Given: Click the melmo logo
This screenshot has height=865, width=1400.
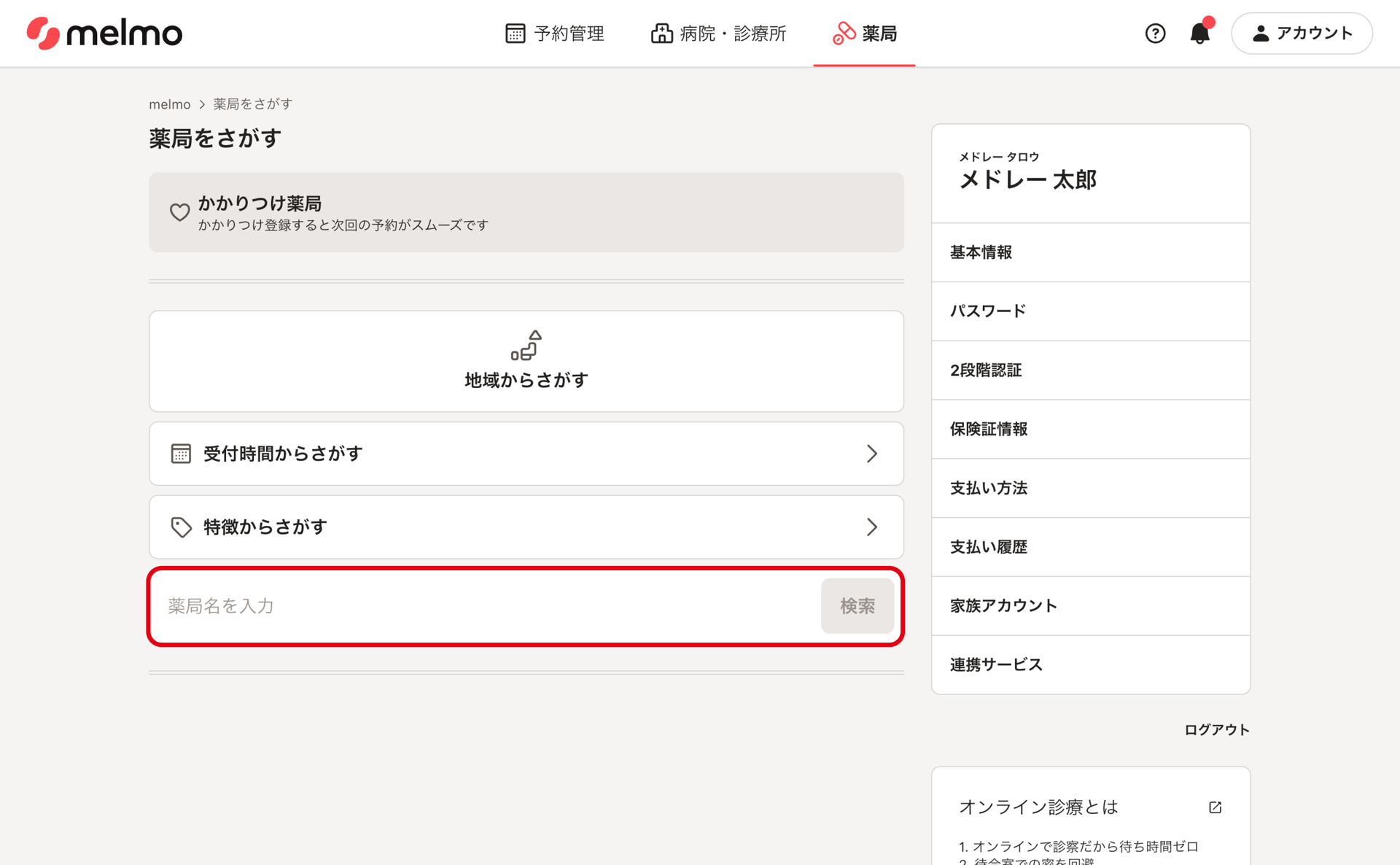Looking at the screenshot, I should 104,33.
